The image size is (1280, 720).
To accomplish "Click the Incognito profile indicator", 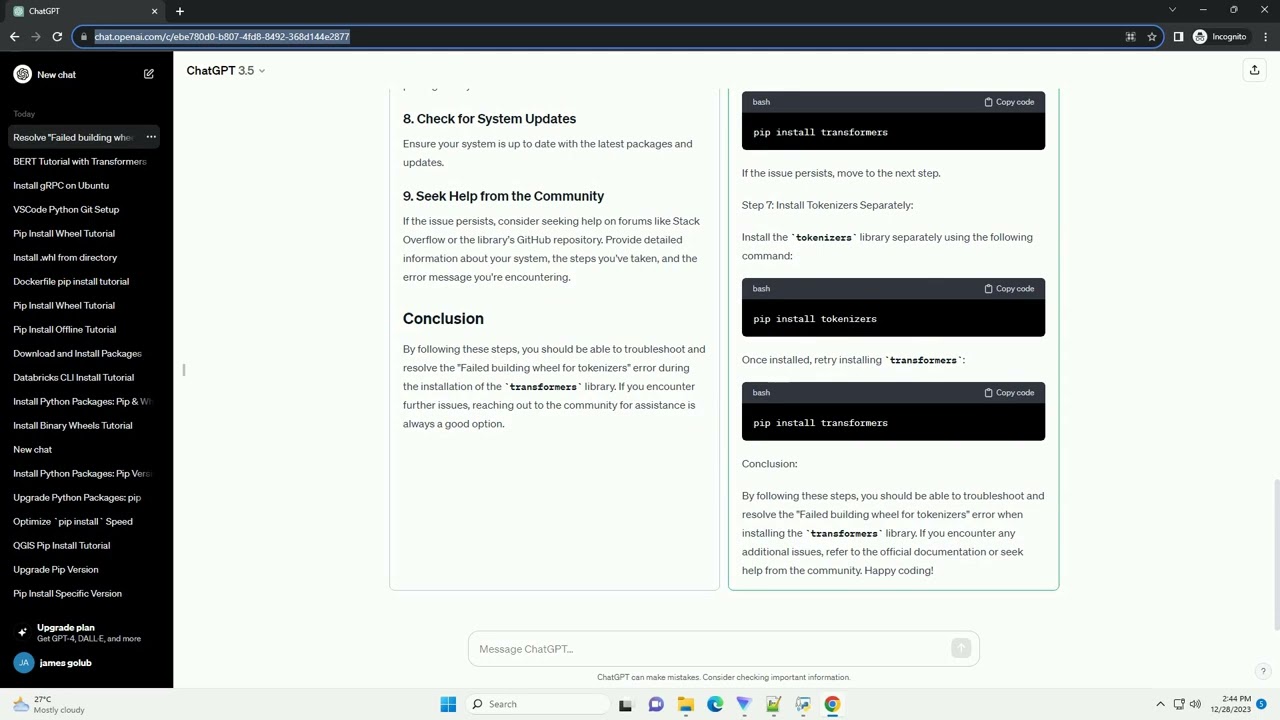I will pos(1220,37).
